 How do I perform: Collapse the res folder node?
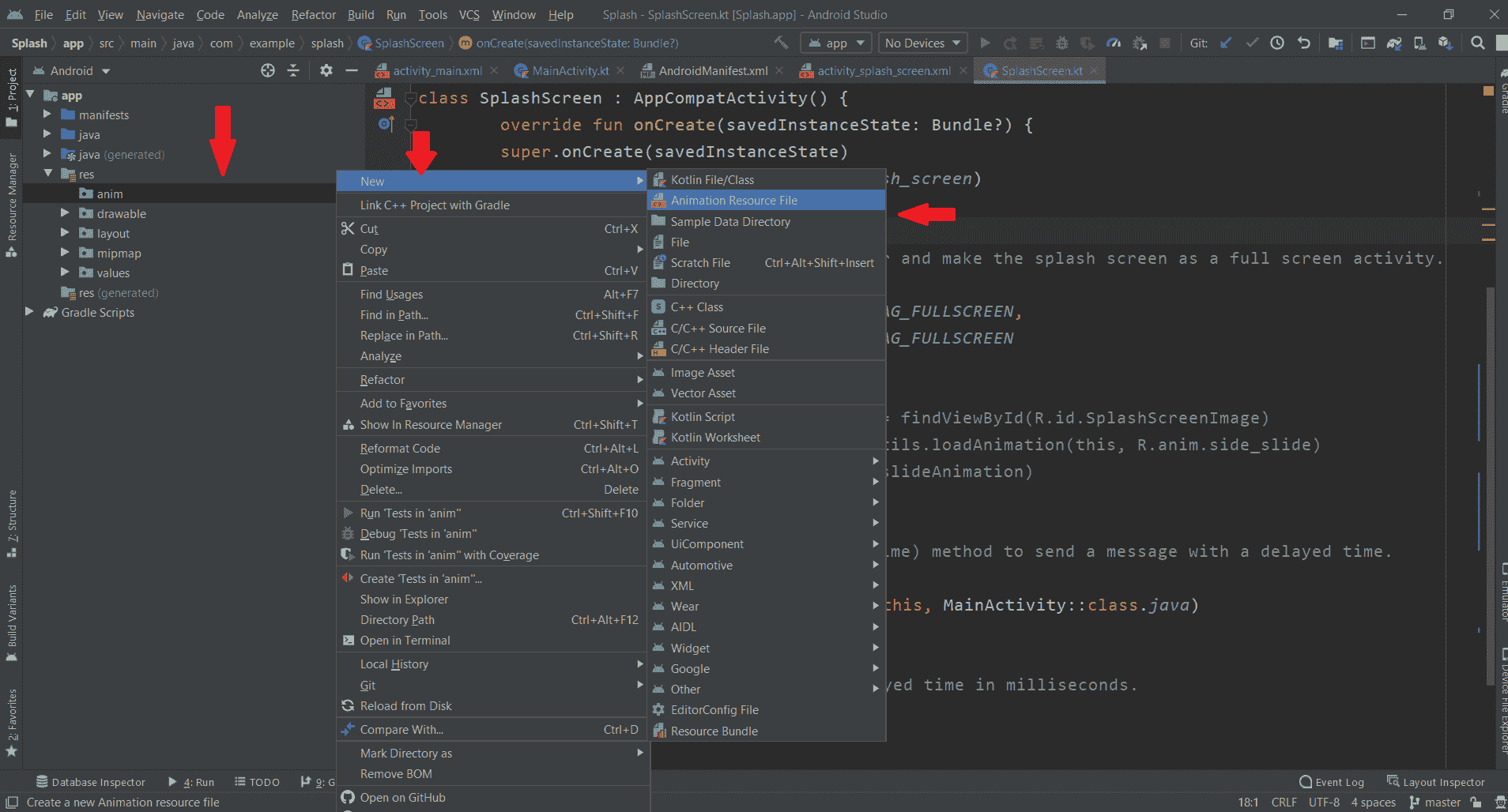tap(48, 174)
